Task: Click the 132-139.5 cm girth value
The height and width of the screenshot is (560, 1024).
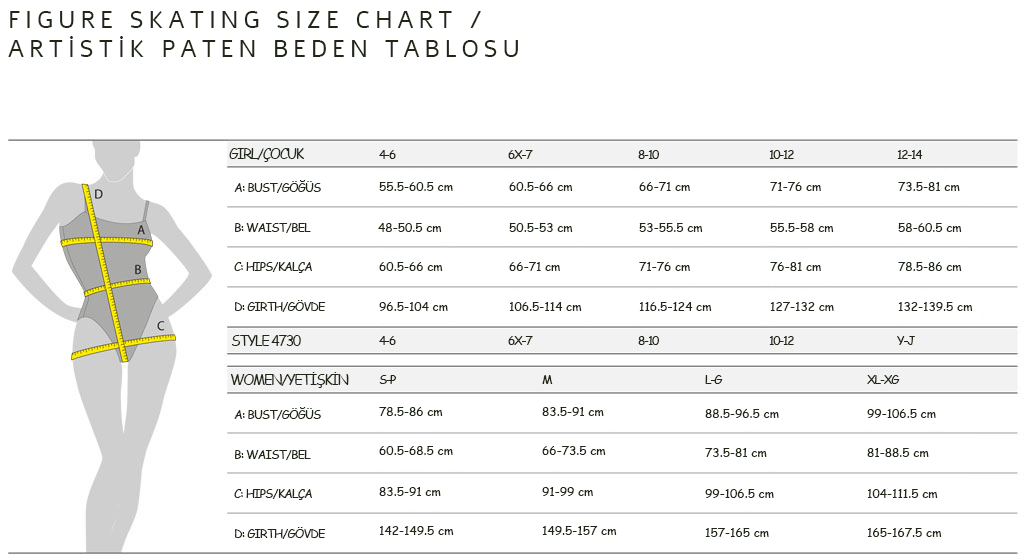Action: [x=935, y=307]
